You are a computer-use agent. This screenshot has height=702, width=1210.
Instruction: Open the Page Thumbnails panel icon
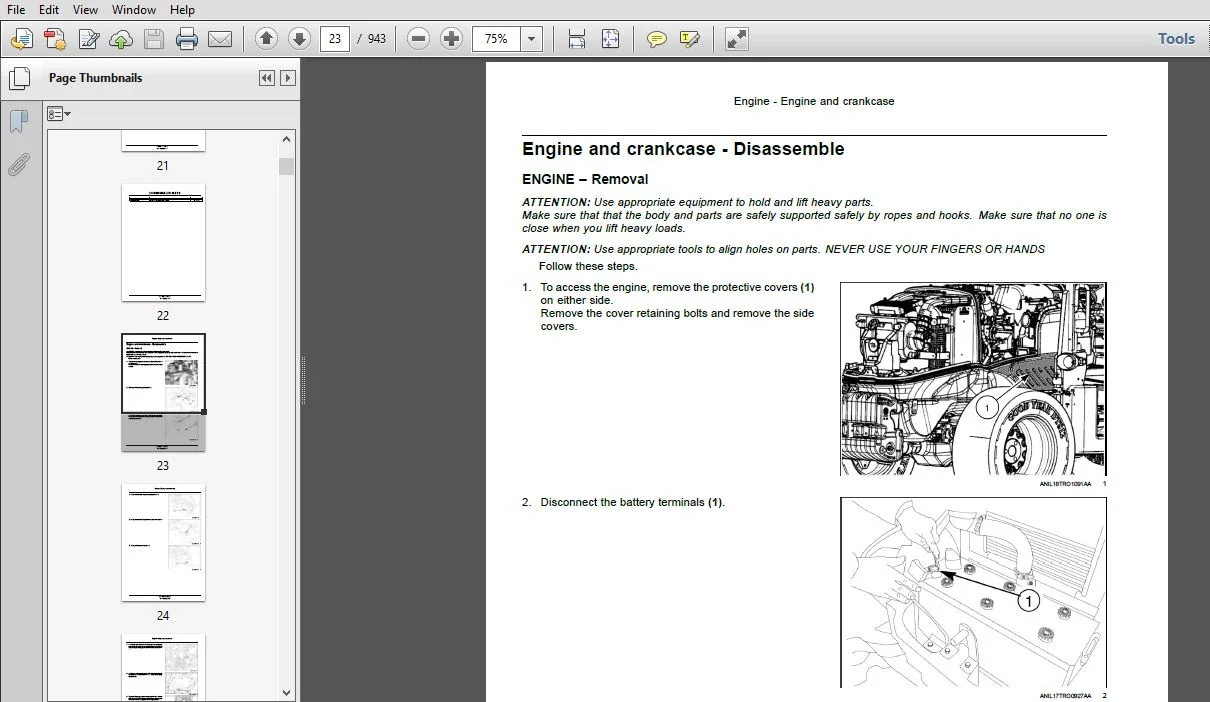click(18, 79)
